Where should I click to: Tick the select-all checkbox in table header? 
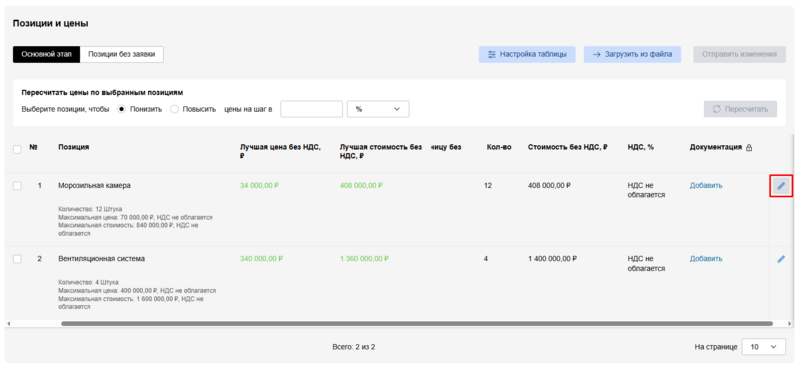tap(17, 150)
